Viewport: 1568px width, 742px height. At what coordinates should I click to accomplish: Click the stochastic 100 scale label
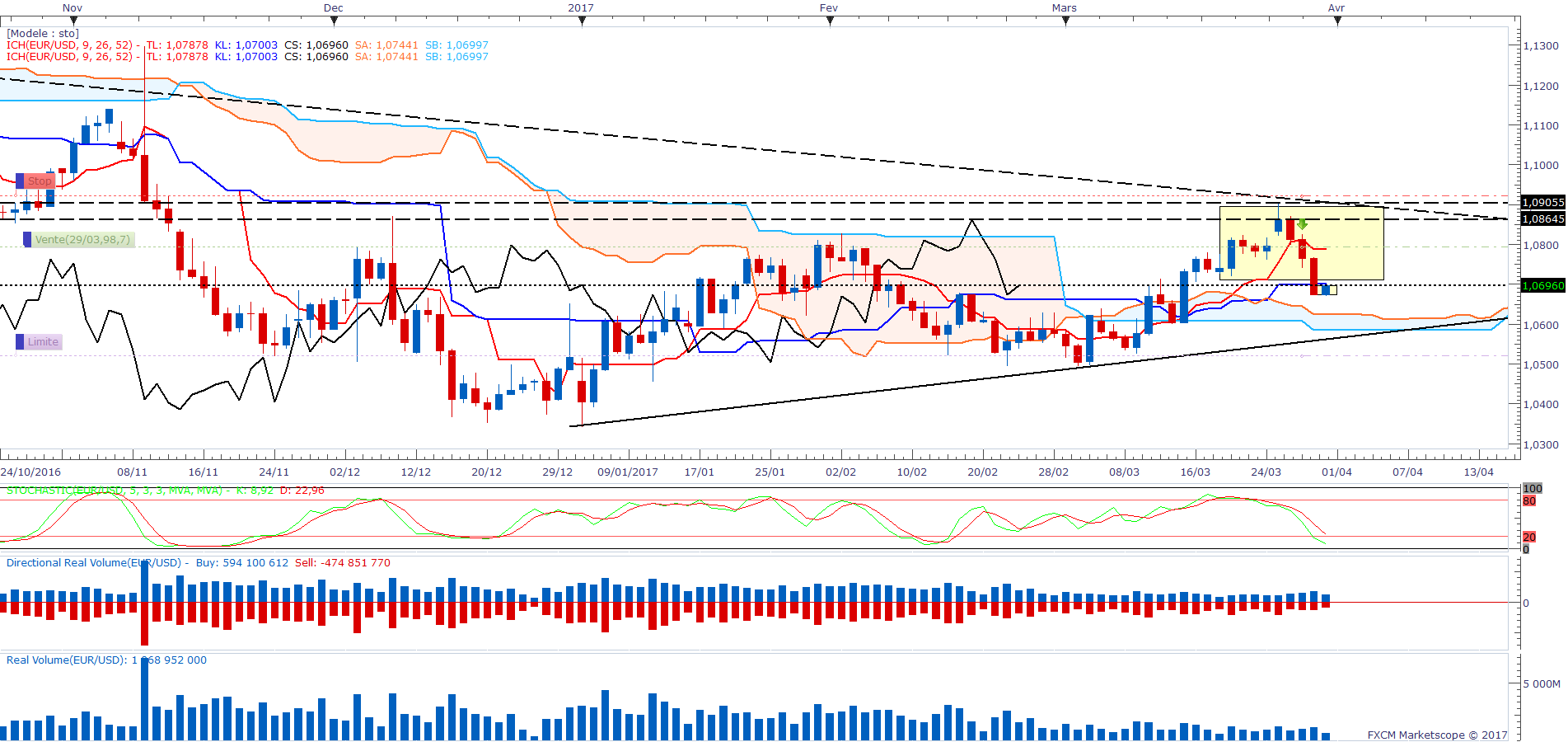coord(1533,489)
